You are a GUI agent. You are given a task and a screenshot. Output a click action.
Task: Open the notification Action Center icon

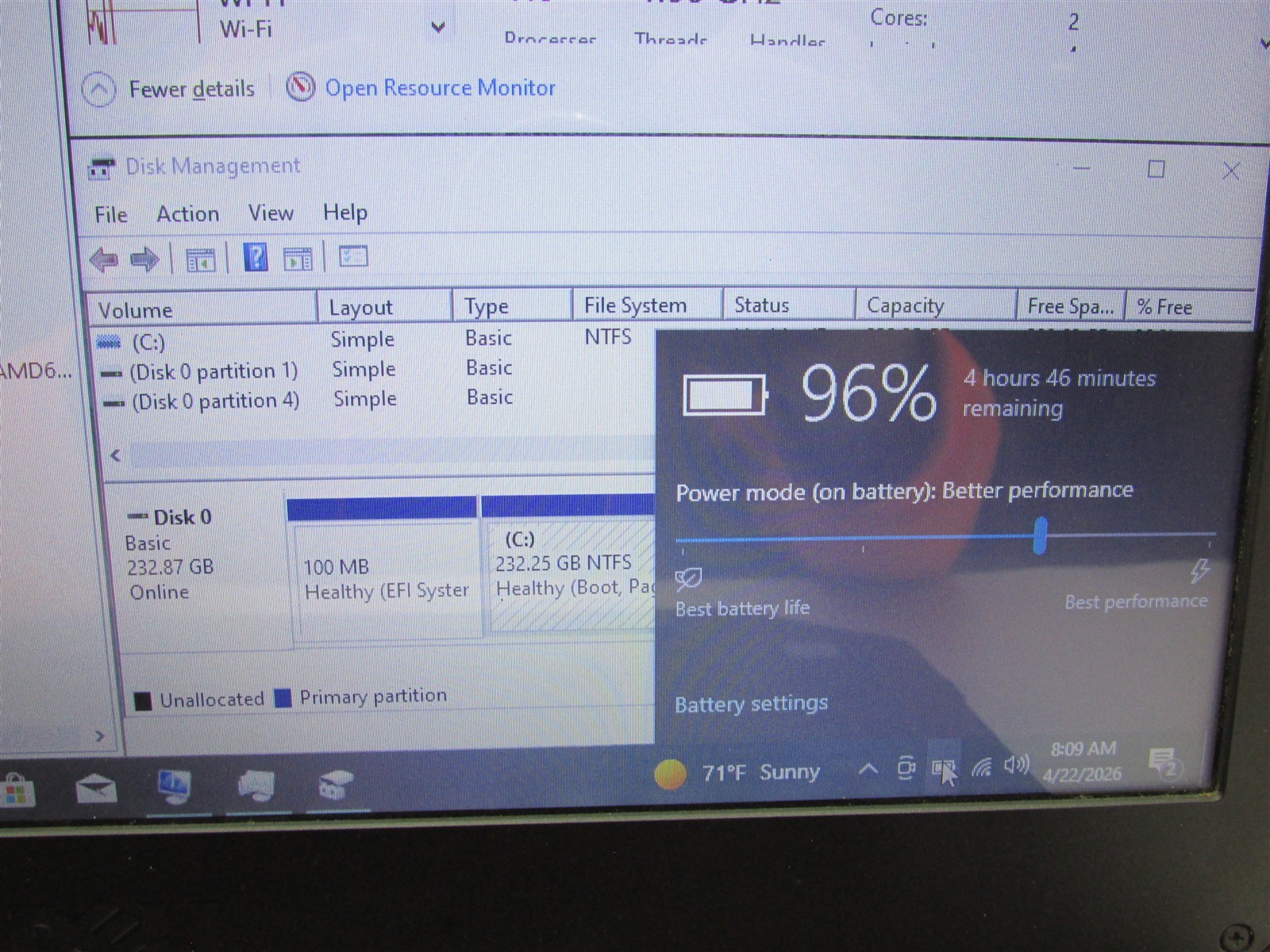(1165, 763)
